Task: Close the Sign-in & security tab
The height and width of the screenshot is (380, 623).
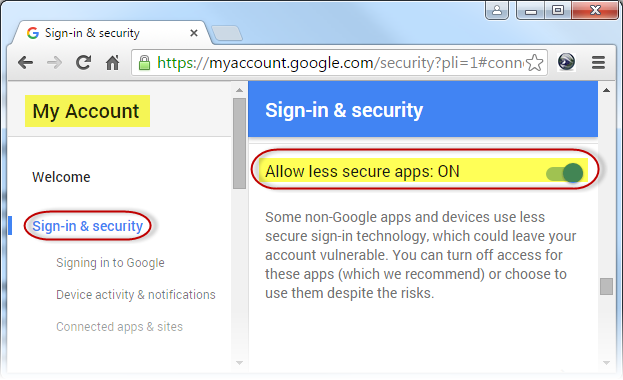Action: coord(194,33)
